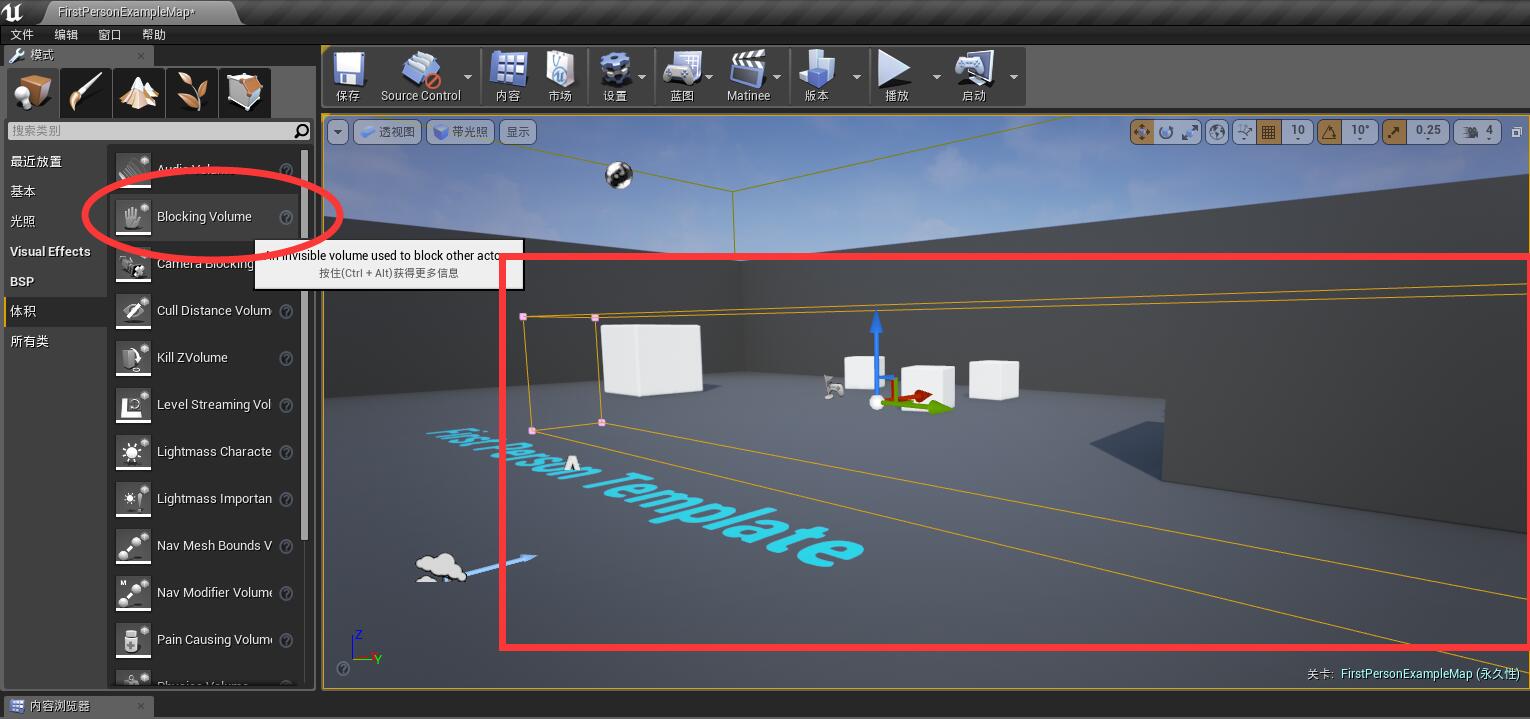
Task: Select the translate gizmo mode
Action: 1142,131
